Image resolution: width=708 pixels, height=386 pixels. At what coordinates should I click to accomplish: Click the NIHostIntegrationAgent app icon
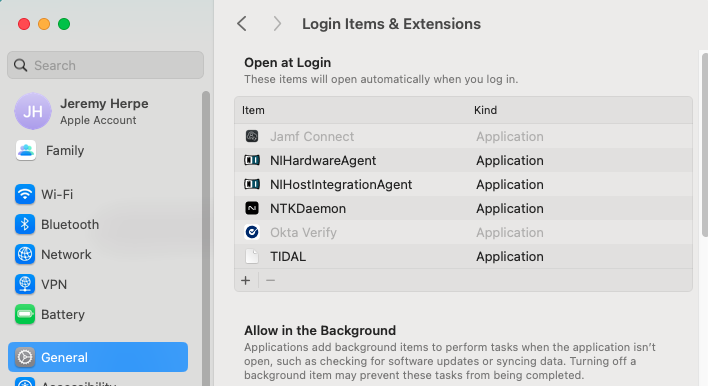[252, 184]
